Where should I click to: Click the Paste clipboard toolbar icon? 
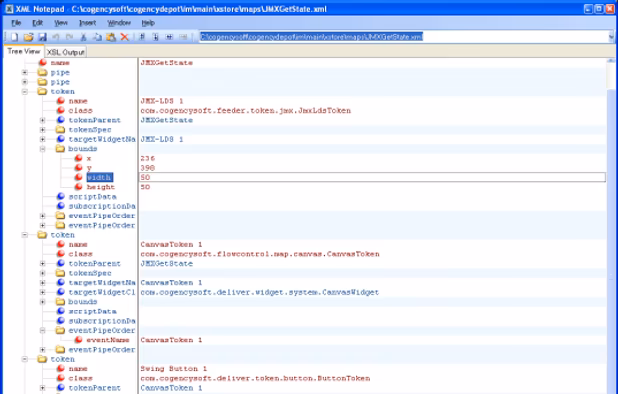111,37
